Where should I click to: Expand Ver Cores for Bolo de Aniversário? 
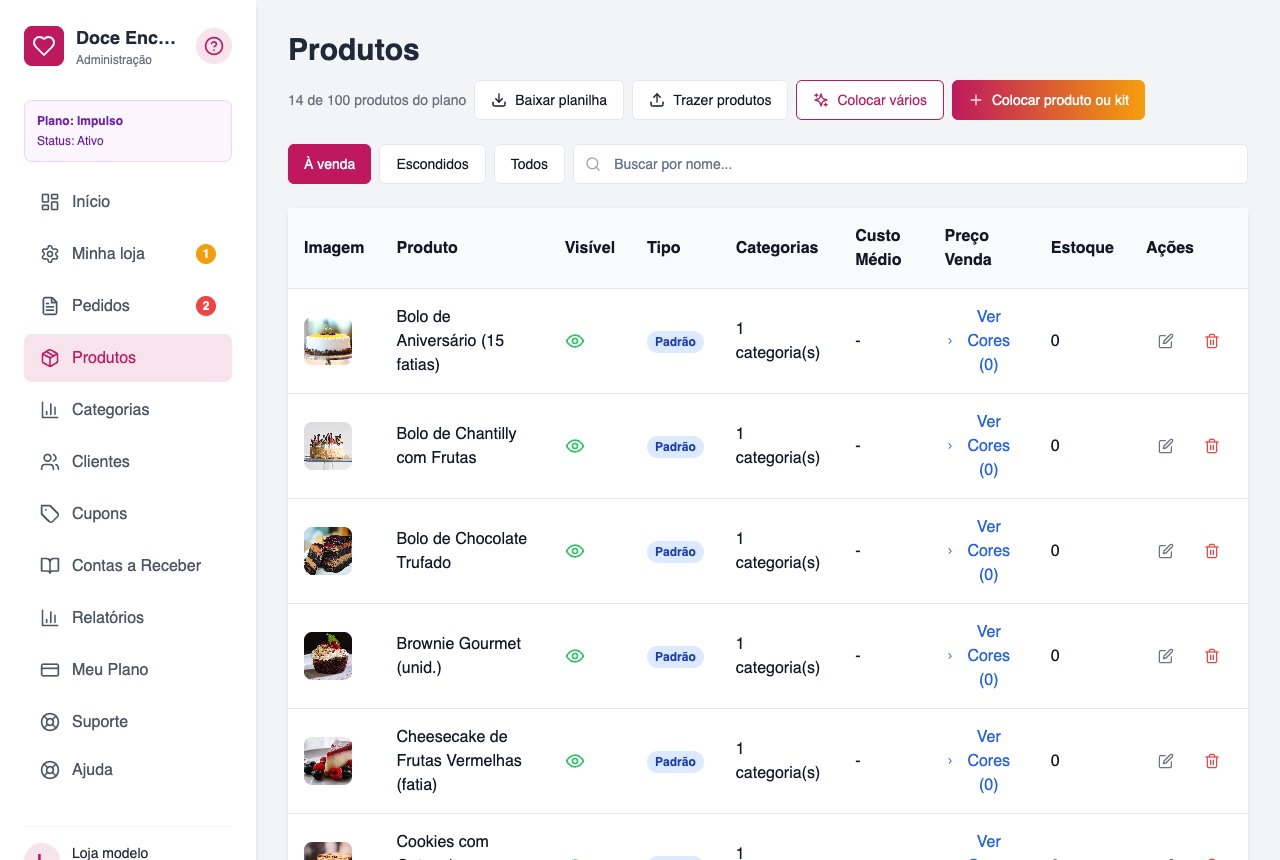980,341
